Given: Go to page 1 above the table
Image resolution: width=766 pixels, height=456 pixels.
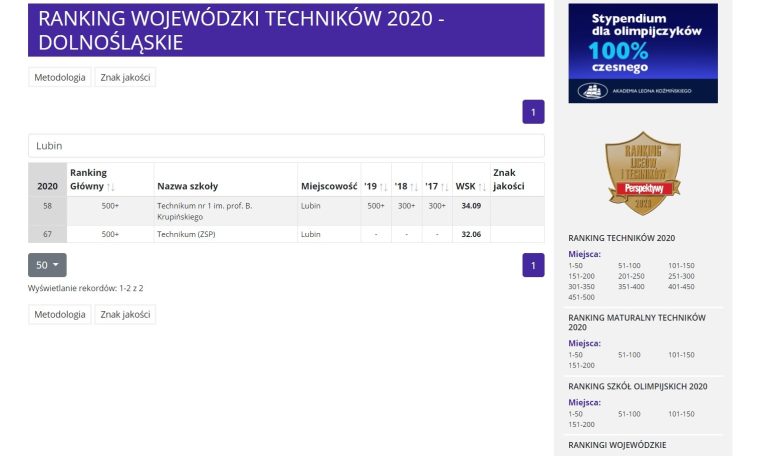Looking at the screenshot, I should 533,112.
